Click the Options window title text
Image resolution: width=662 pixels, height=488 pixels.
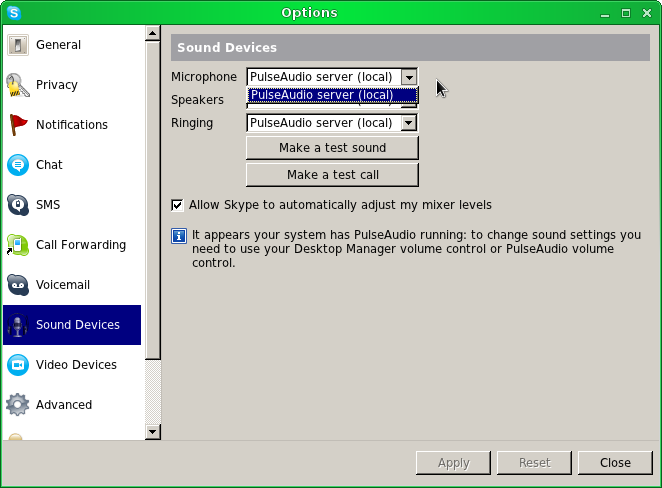(x=309, y=13)
